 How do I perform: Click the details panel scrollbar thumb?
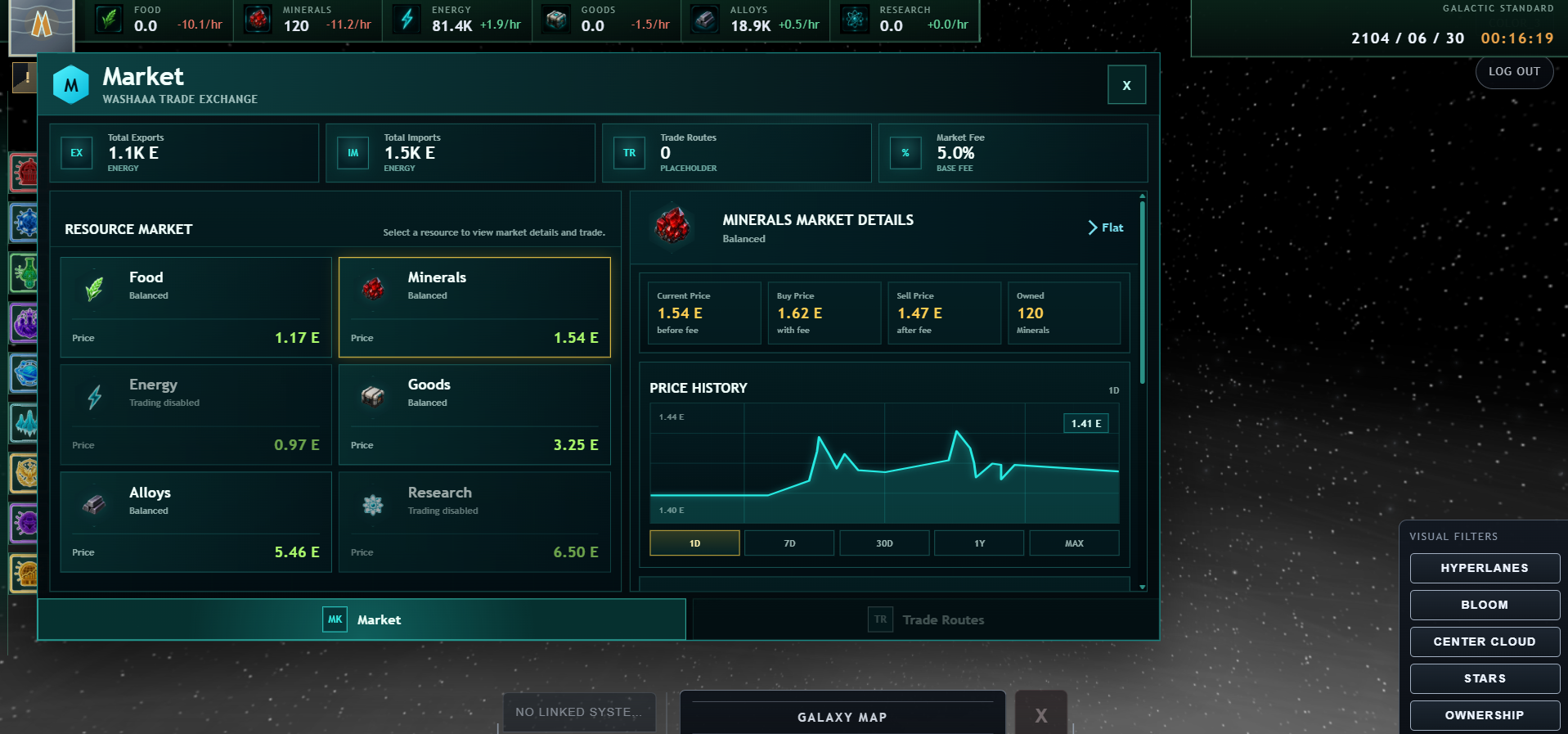pos(1142,292)
